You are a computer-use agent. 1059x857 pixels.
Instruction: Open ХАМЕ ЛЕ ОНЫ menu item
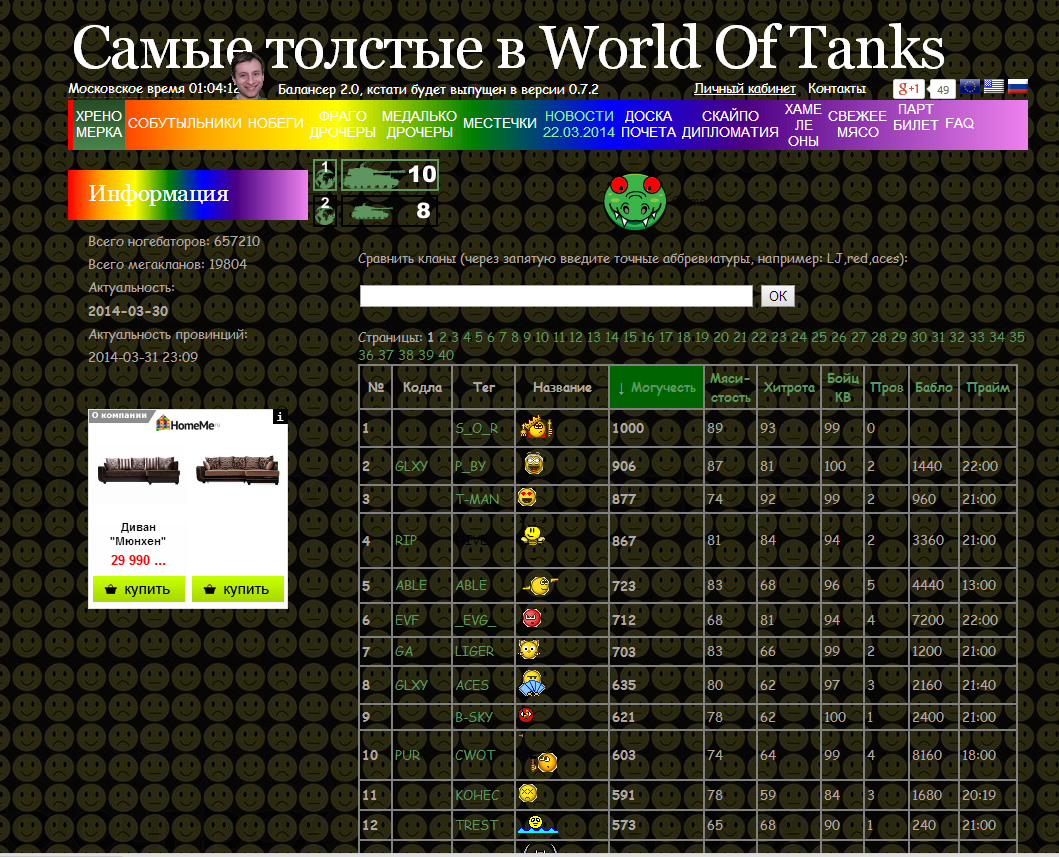pos(803,125)
